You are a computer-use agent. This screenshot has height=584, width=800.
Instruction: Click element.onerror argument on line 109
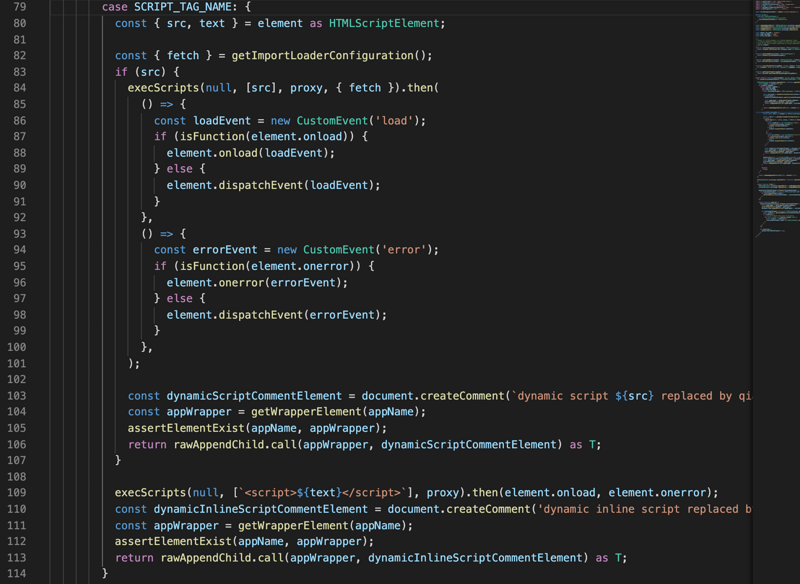[x=658, y=493]
